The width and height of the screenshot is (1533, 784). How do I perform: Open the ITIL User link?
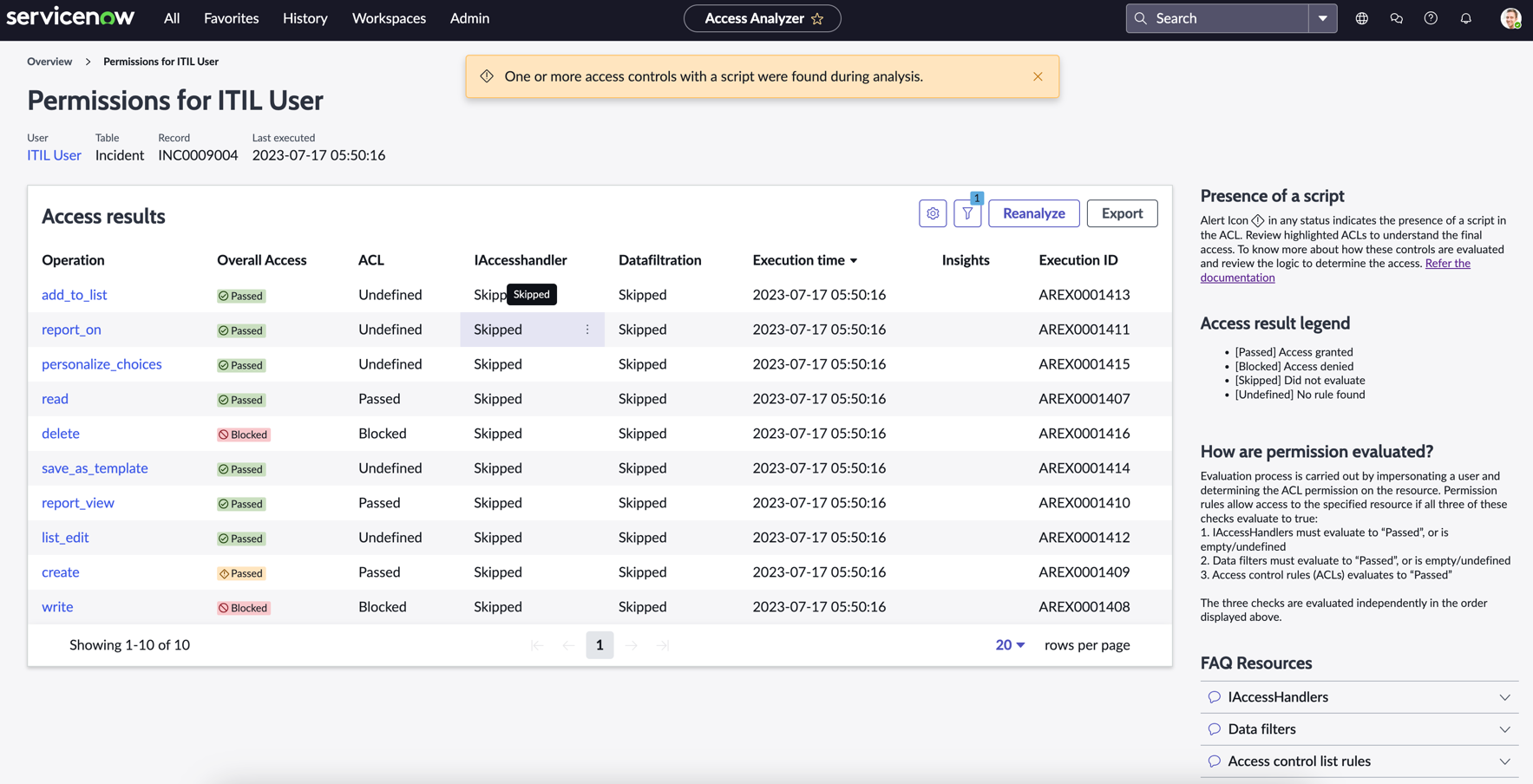coord(54,155)
